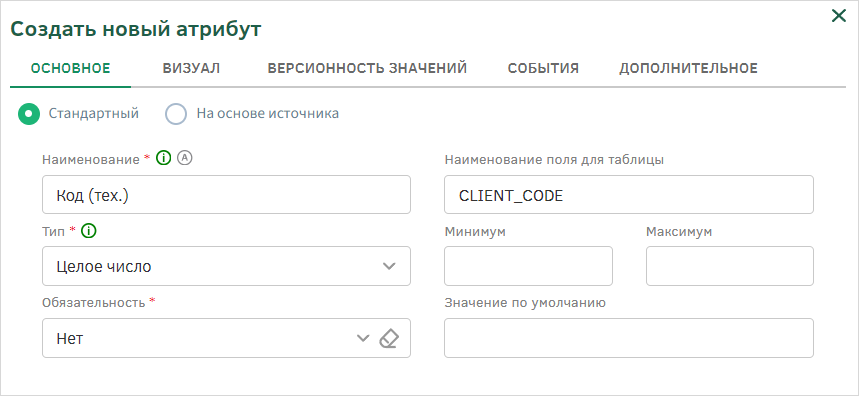Click the info icon next to Наименование
Image resolution: width=859 pixels, height=396 pixels.
point(163,159)
